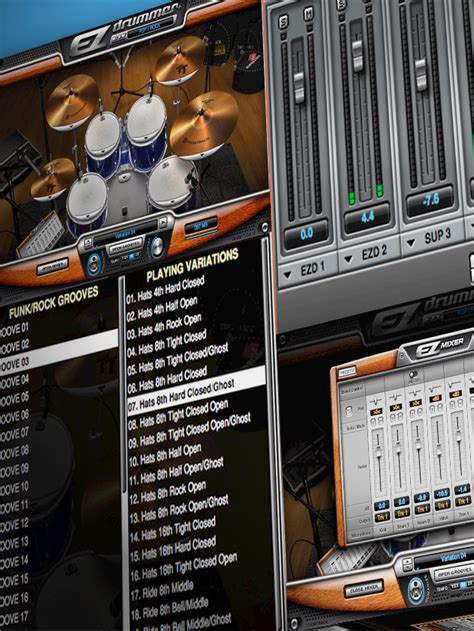Viewport: 474px width, 631px height.
Task: Choose variation 07. Hats 8th Hard Closed/Ghost
Action: pyautogui.click(x=196, y=390)
